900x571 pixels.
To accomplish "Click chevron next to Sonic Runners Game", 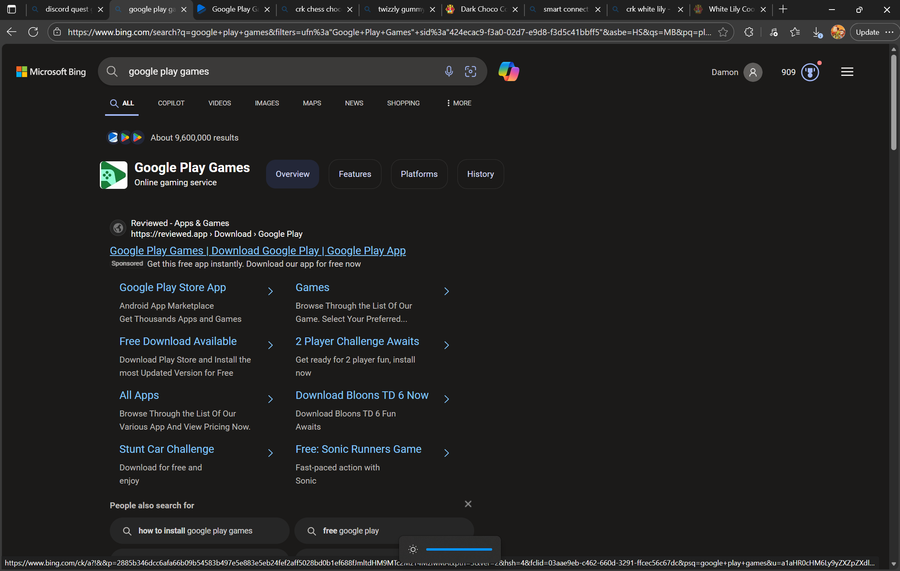I will pyautogui.click(x=447, y=453).
